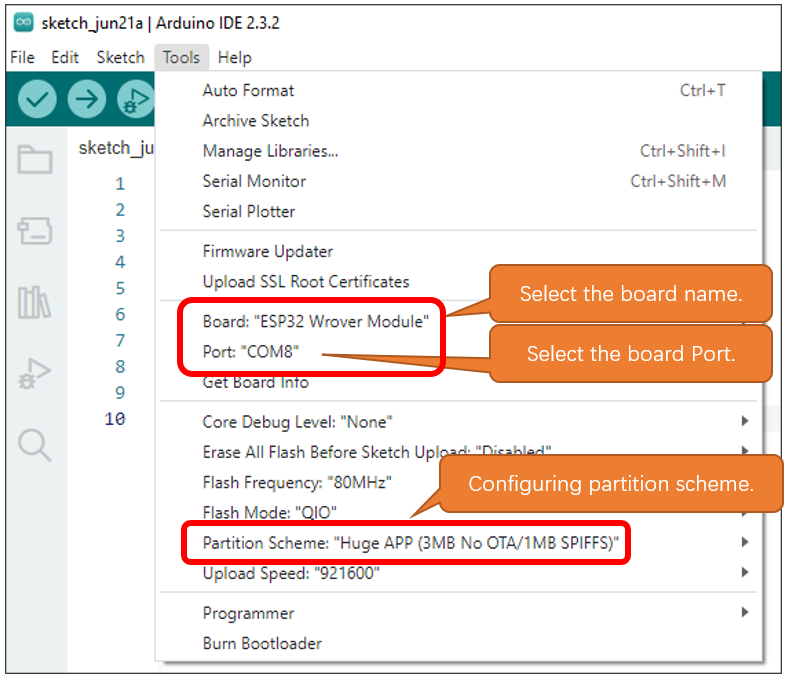Open the File menu
786x680 pixels.
23,57
